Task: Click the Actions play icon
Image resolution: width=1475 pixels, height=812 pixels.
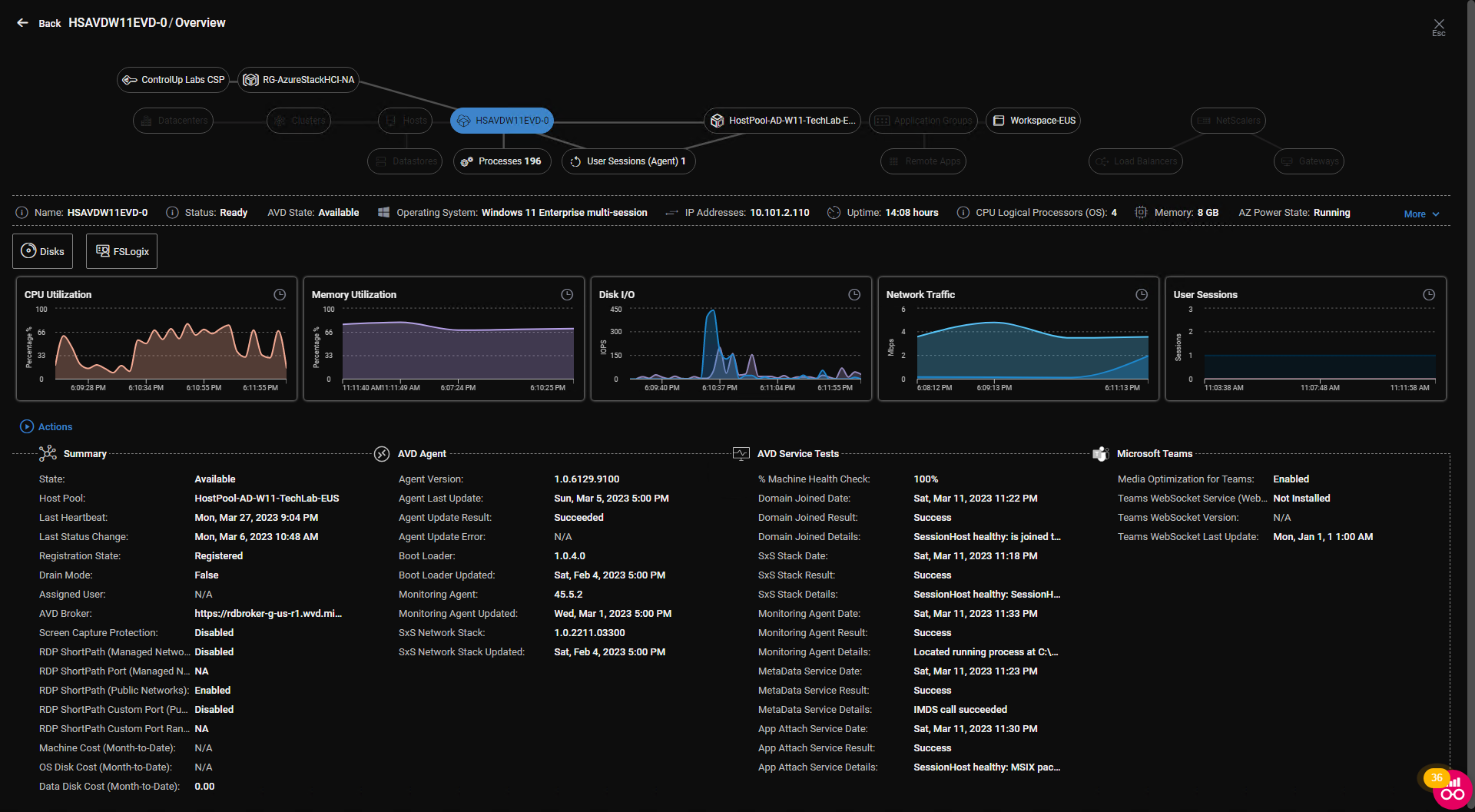Action: click(27, 426)
